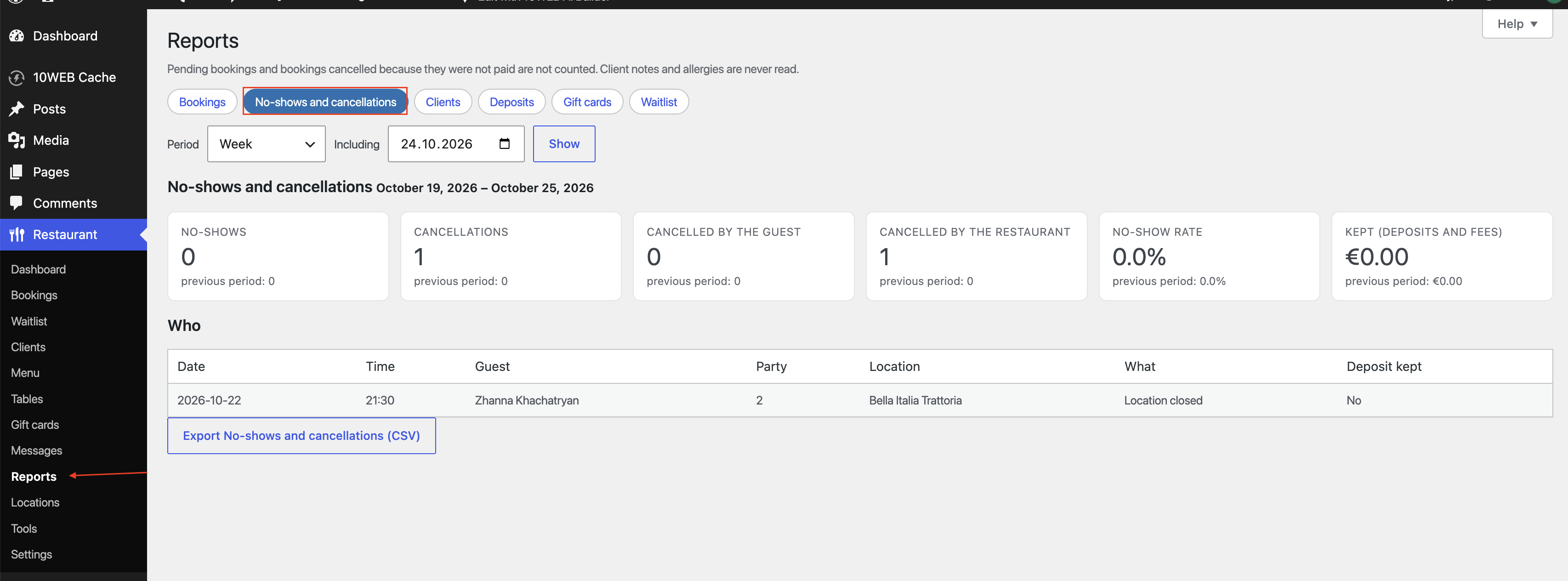Open Waitlist in the Restaurant submenu
The width and height of the screenshot is (1568, 581).
tap(28, 321)
